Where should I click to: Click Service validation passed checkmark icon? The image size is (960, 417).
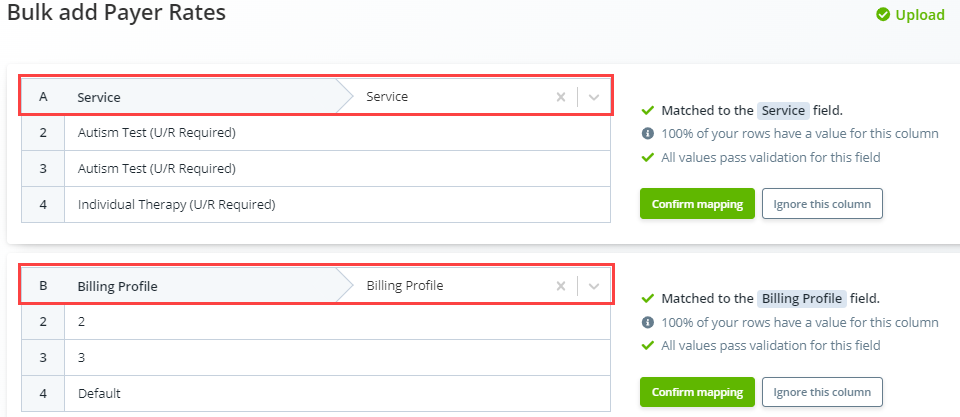(x=648, y=157)
